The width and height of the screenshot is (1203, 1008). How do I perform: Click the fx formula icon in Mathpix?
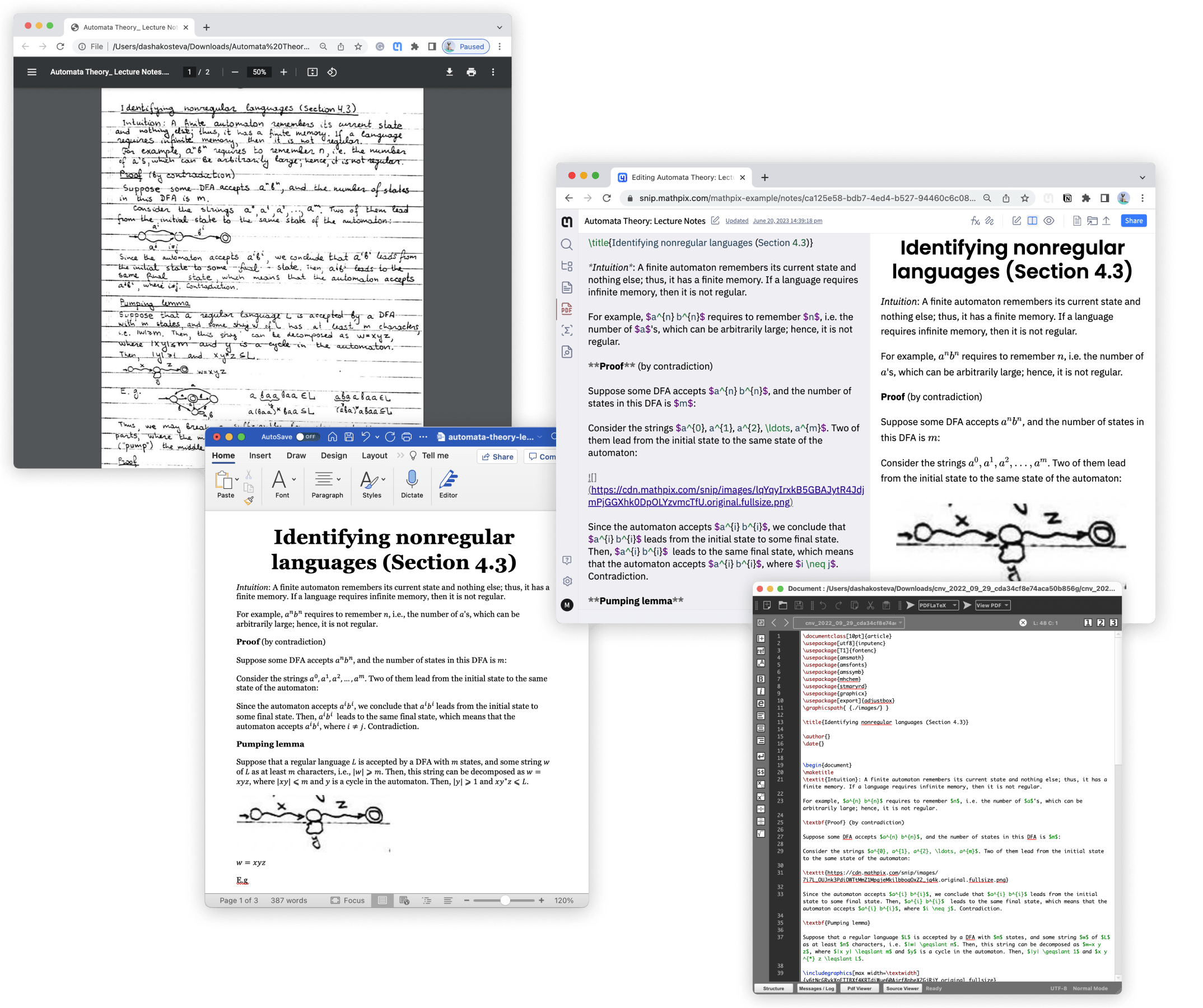[974, 221]
